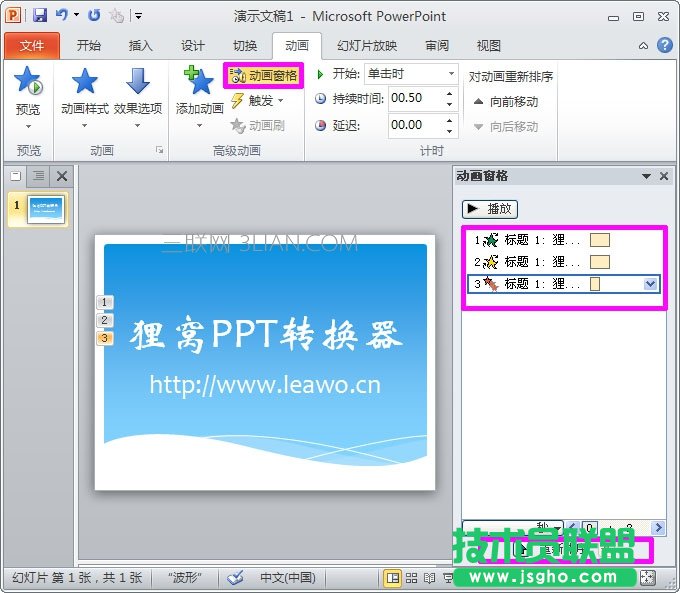Select slide 1 thumbnail
680x593 pixels.
point(46,210)
